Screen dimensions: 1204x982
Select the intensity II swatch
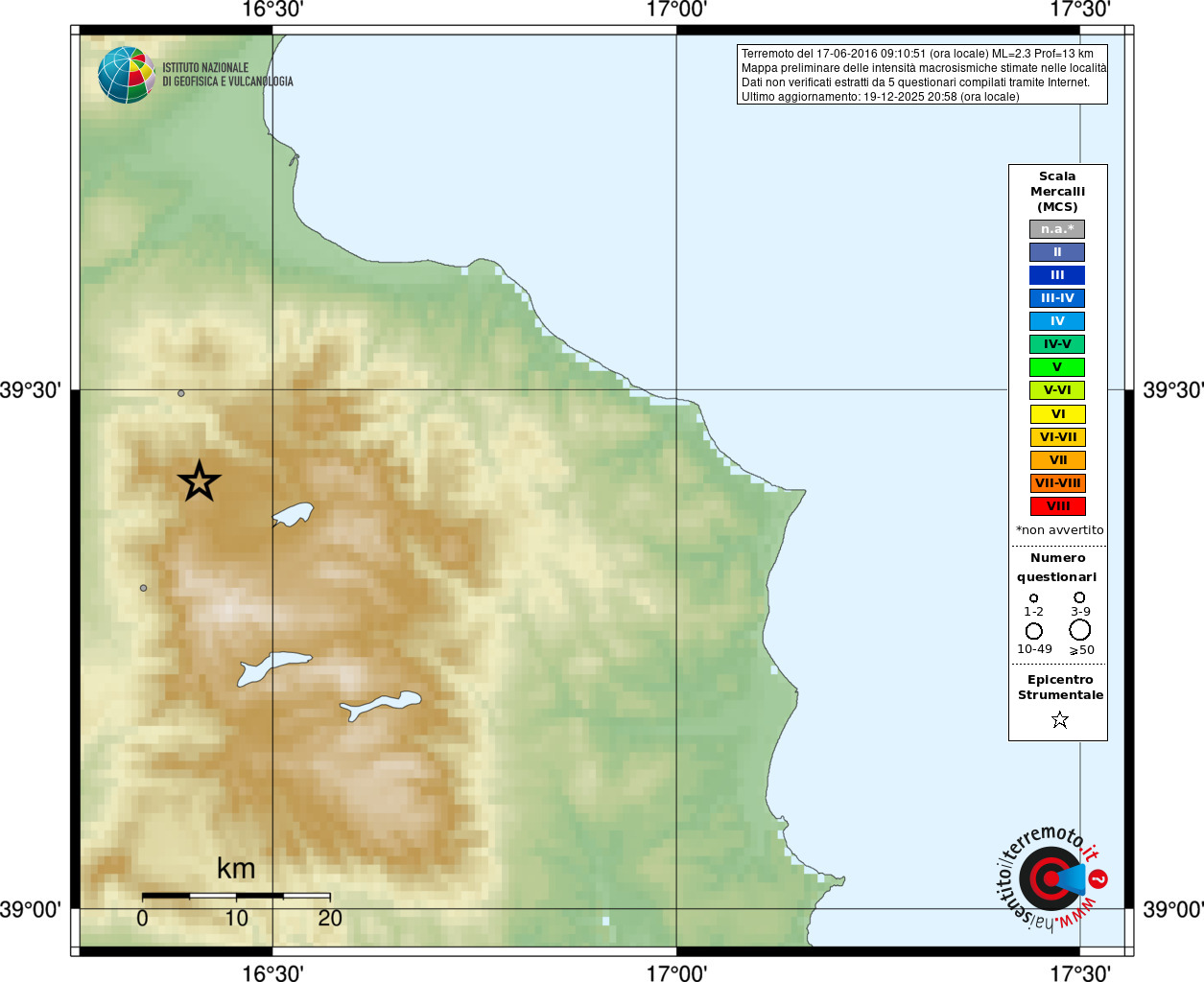[x=1057, y=252]
